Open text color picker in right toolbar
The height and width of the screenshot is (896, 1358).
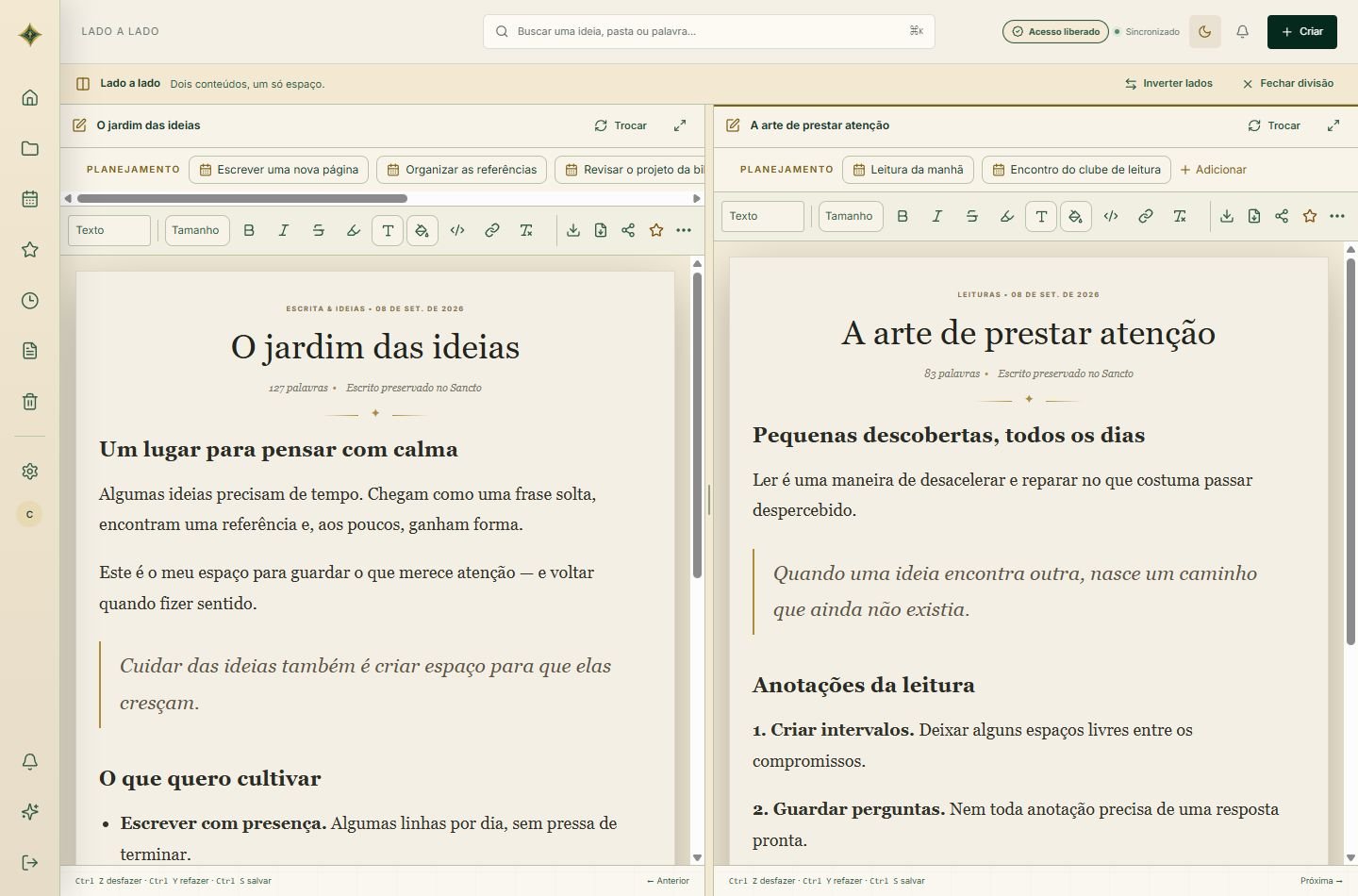point(1041,216)
